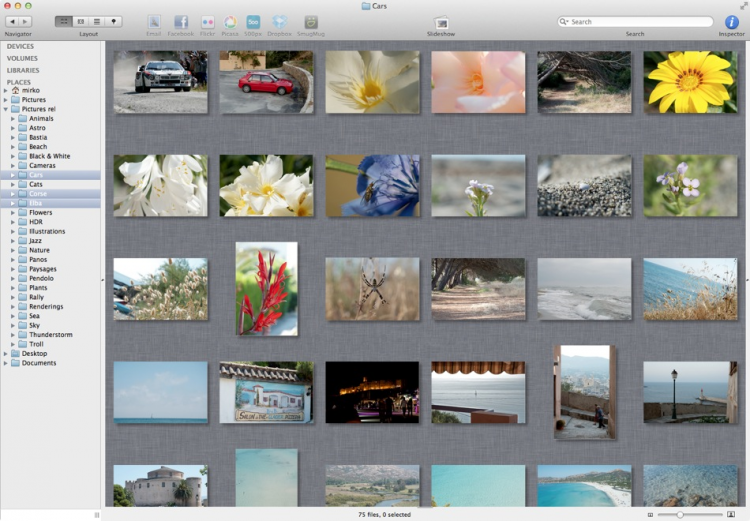Expand the Animals folder
750x521 pixels.
(x=13, y=118)
